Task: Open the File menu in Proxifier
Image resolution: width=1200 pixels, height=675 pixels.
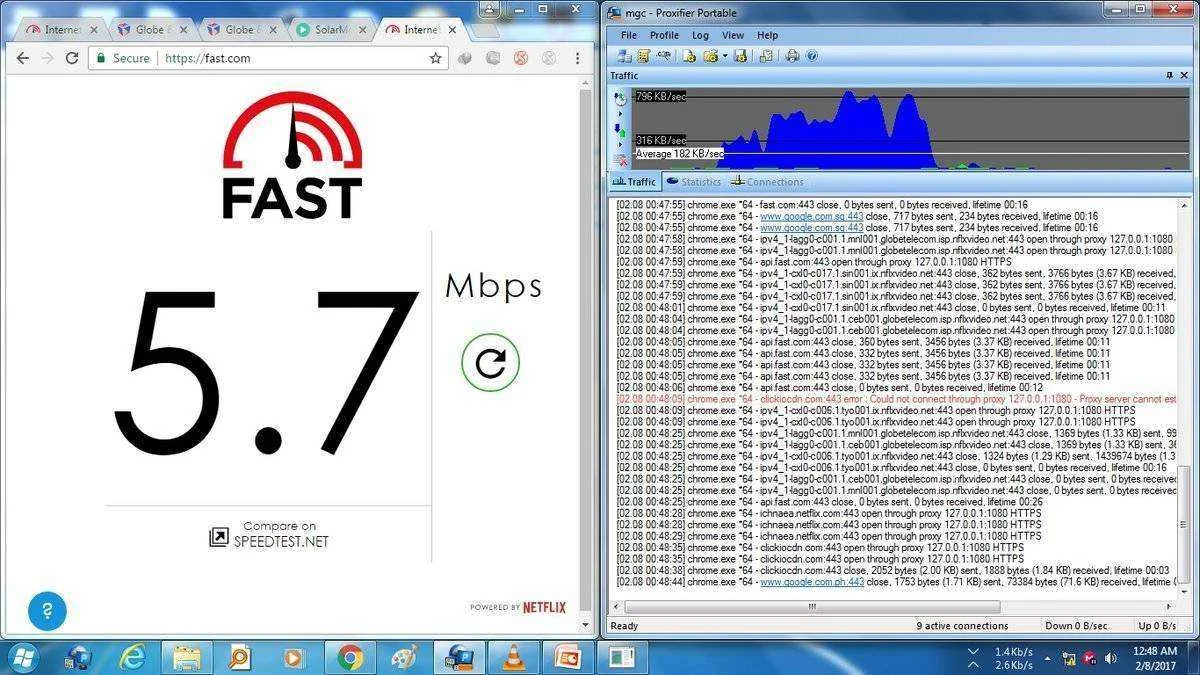Action: point(629,35)
